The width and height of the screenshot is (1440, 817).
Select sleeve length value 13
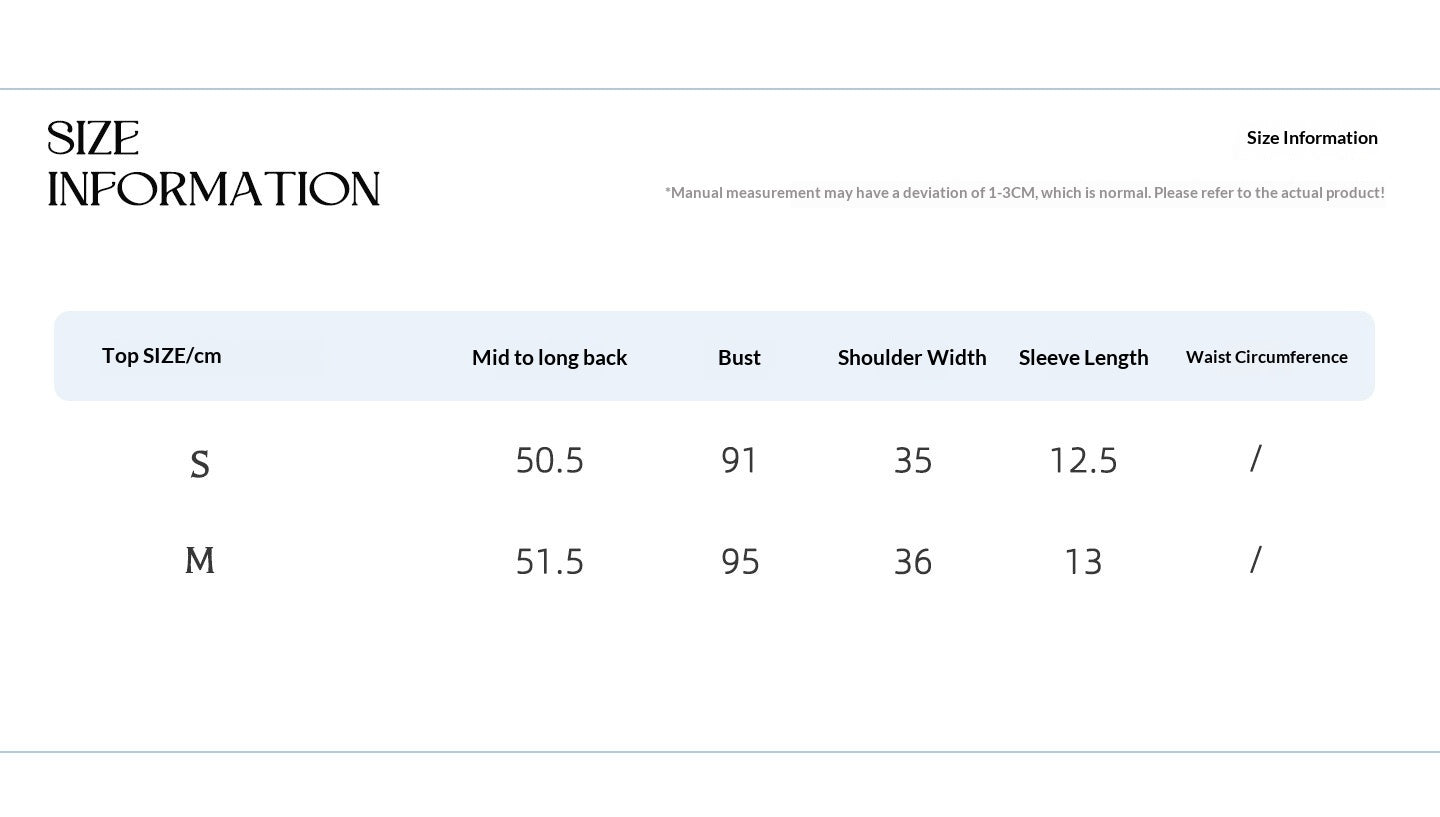pyautogui.click(x=1083, y=561)
